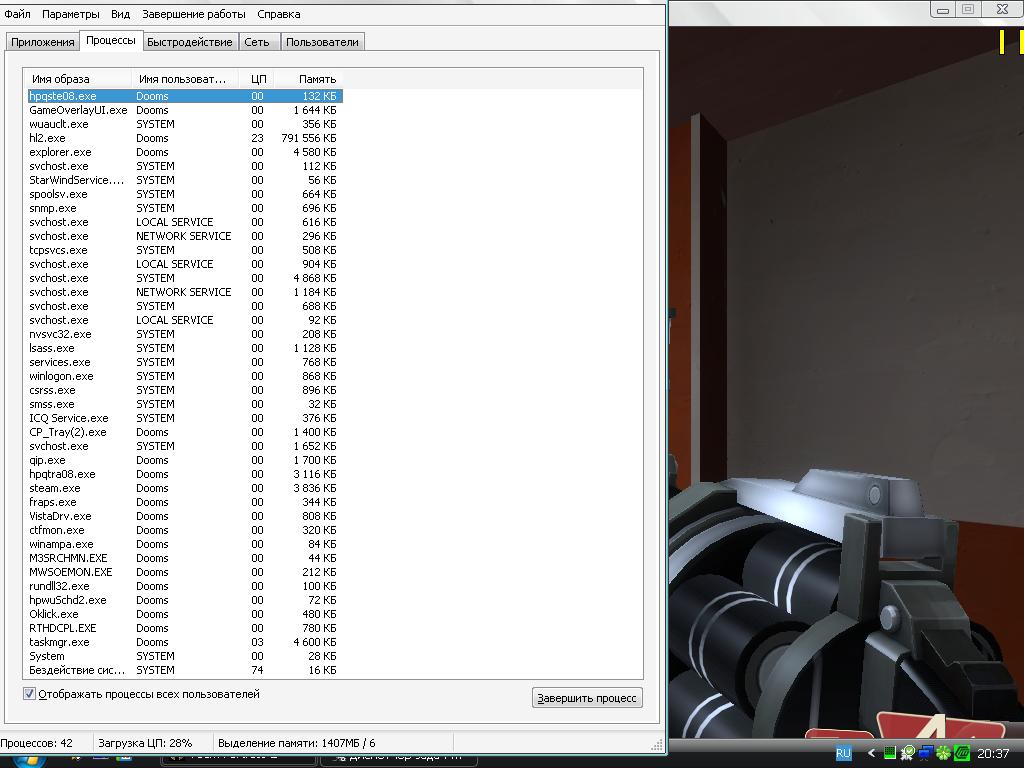The width and height of the screenshot is (1024, 768).
Task: Click the 'Бездействие сис...' row
Action: [x=185, y=670]
